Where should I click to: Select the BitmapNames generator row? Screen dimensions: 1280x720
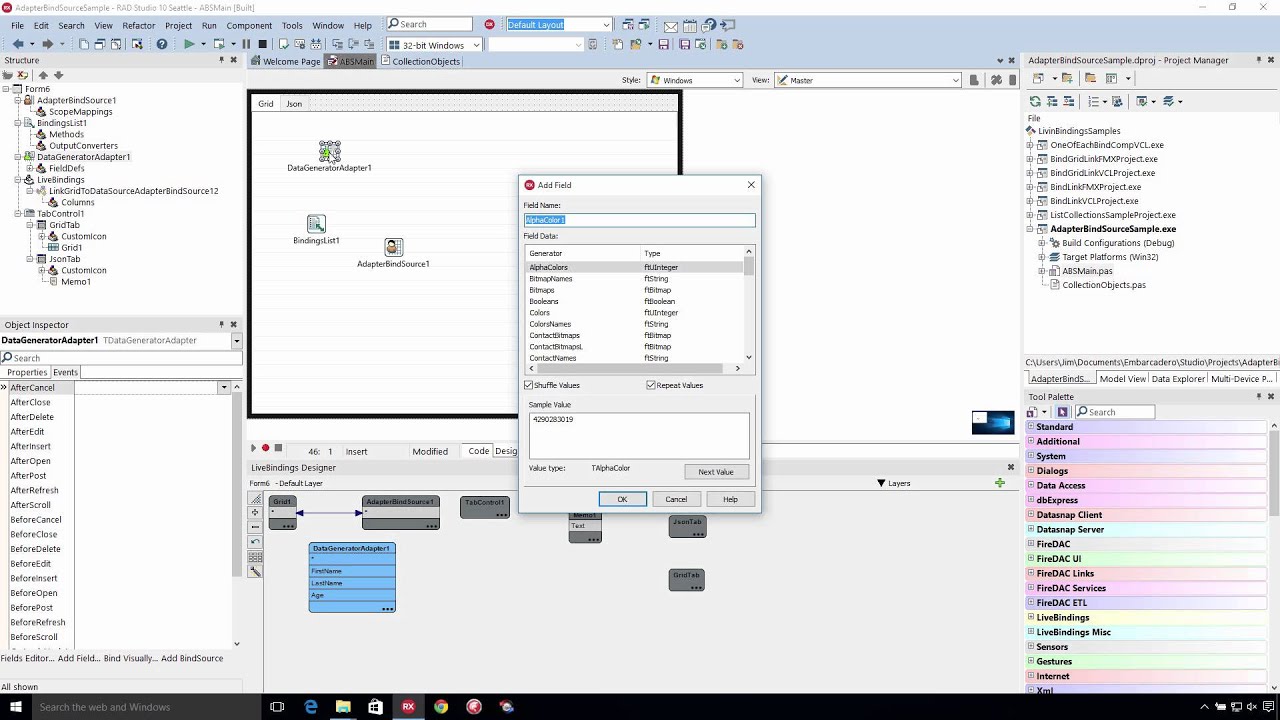point(635,279)
